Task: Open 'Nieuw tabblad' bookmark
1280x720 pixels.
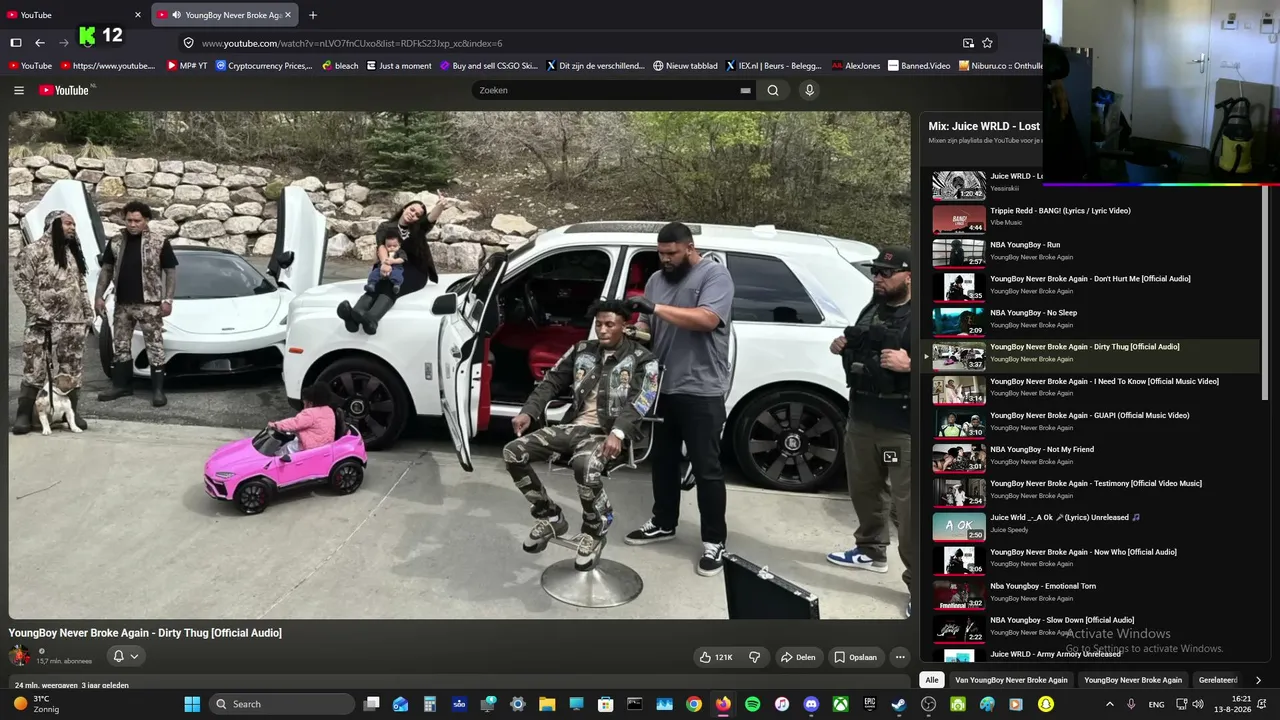Action: [685, 66]
